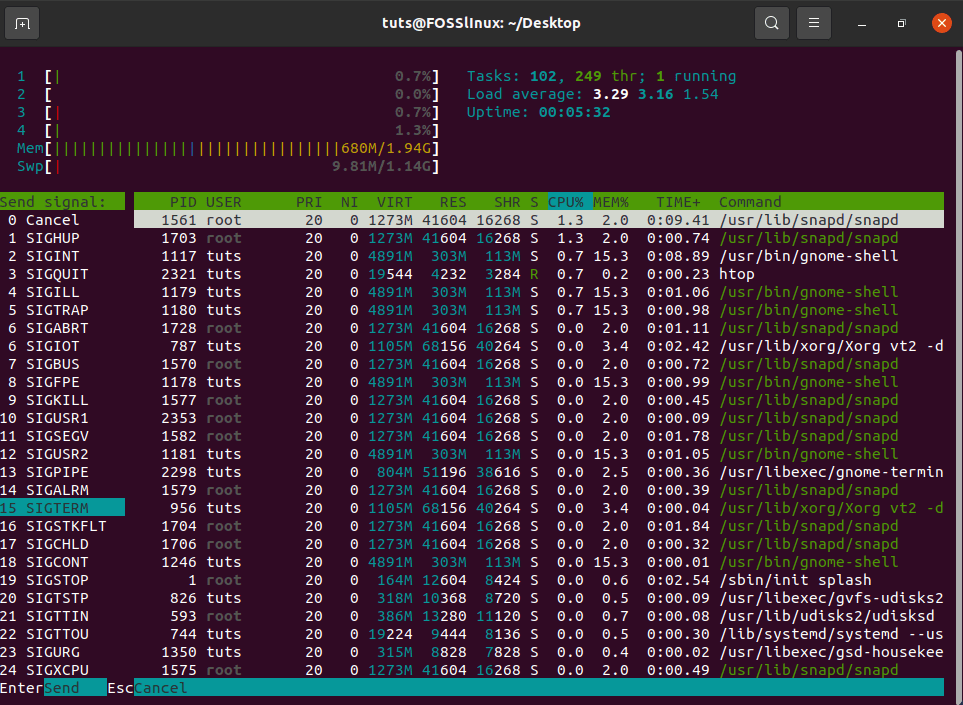Image resolution: width=963 pixels, height=705 pixels.
Task: Sort processes by MEM% column
Action: (610, 201)
